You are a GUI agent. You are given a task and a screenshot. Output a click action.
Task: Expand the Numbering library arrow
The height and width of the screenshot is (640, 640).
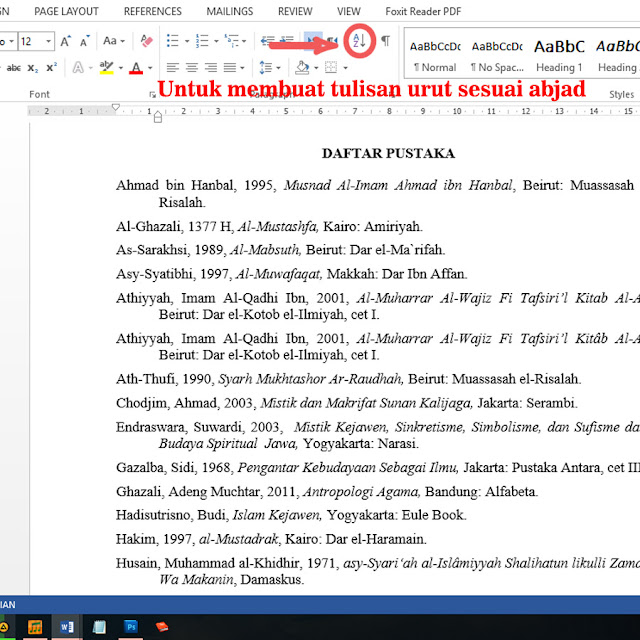(216, 41)
